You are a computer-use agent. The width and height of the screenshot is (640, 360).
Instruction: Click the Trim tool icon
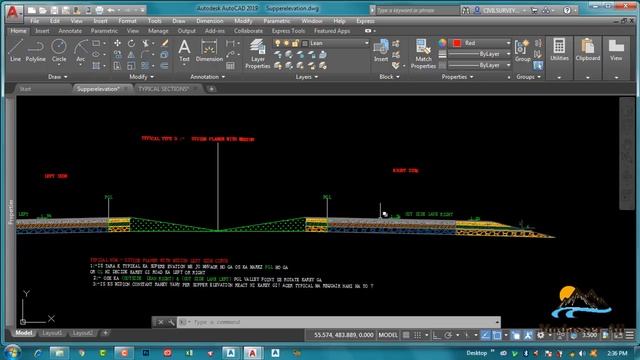[x=146, y=43]
